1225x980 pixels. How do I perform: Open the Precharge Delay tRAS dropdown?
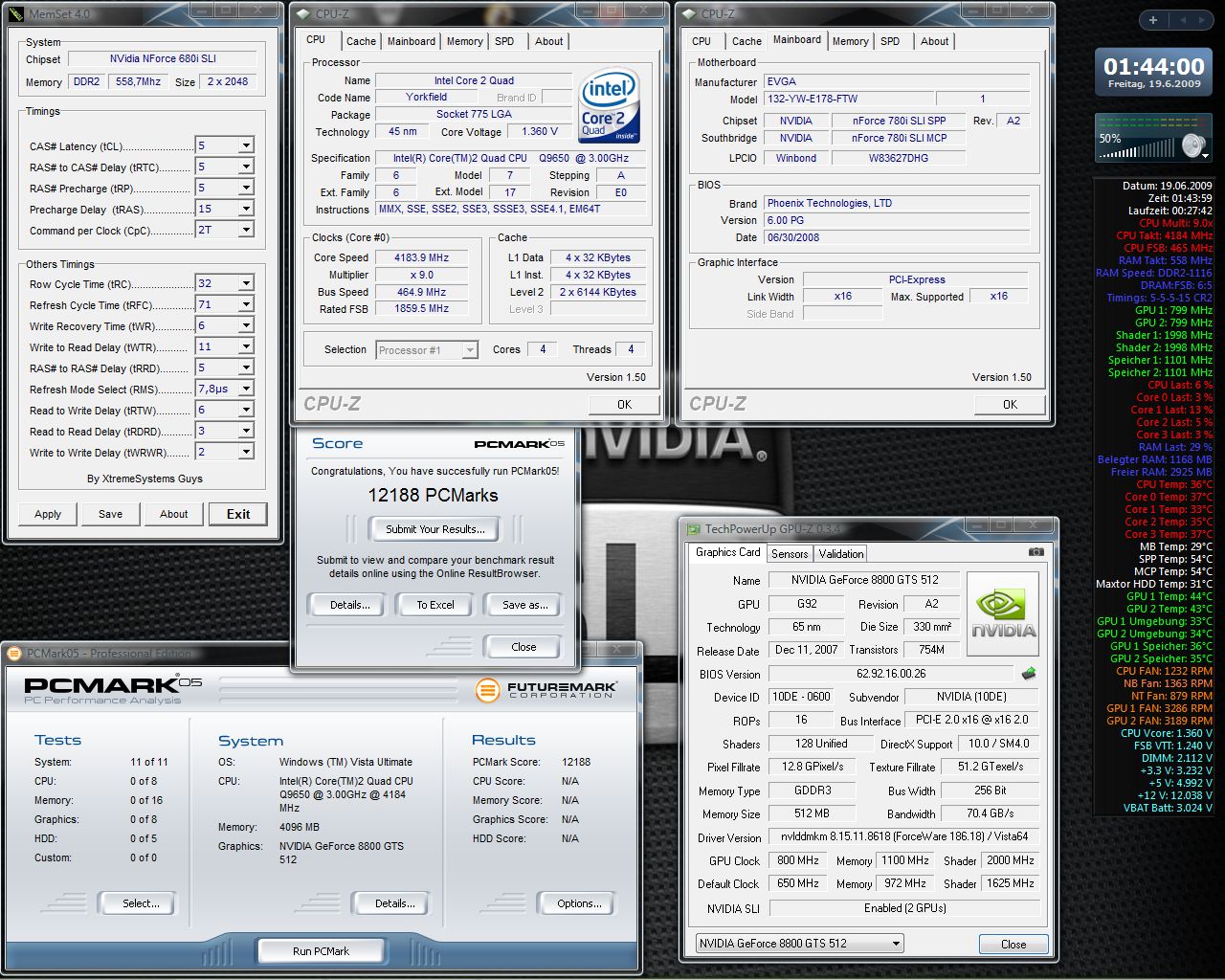pos(246,209)
